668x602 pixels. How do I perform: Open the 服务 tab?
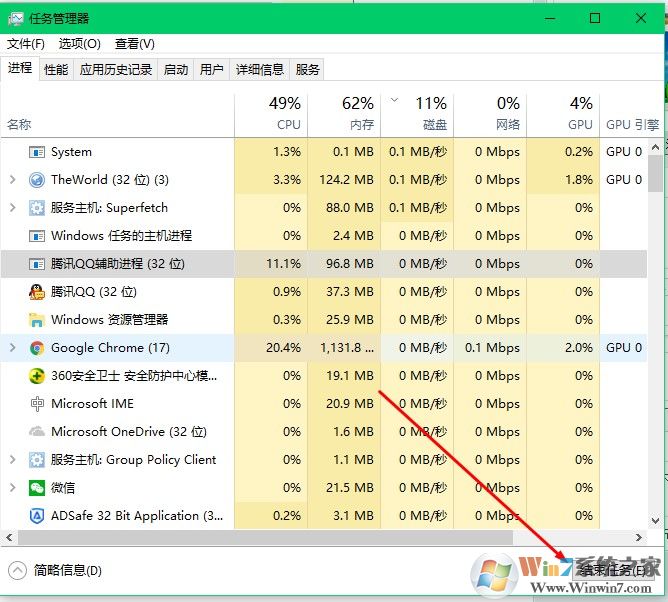[x=307, y=69]
